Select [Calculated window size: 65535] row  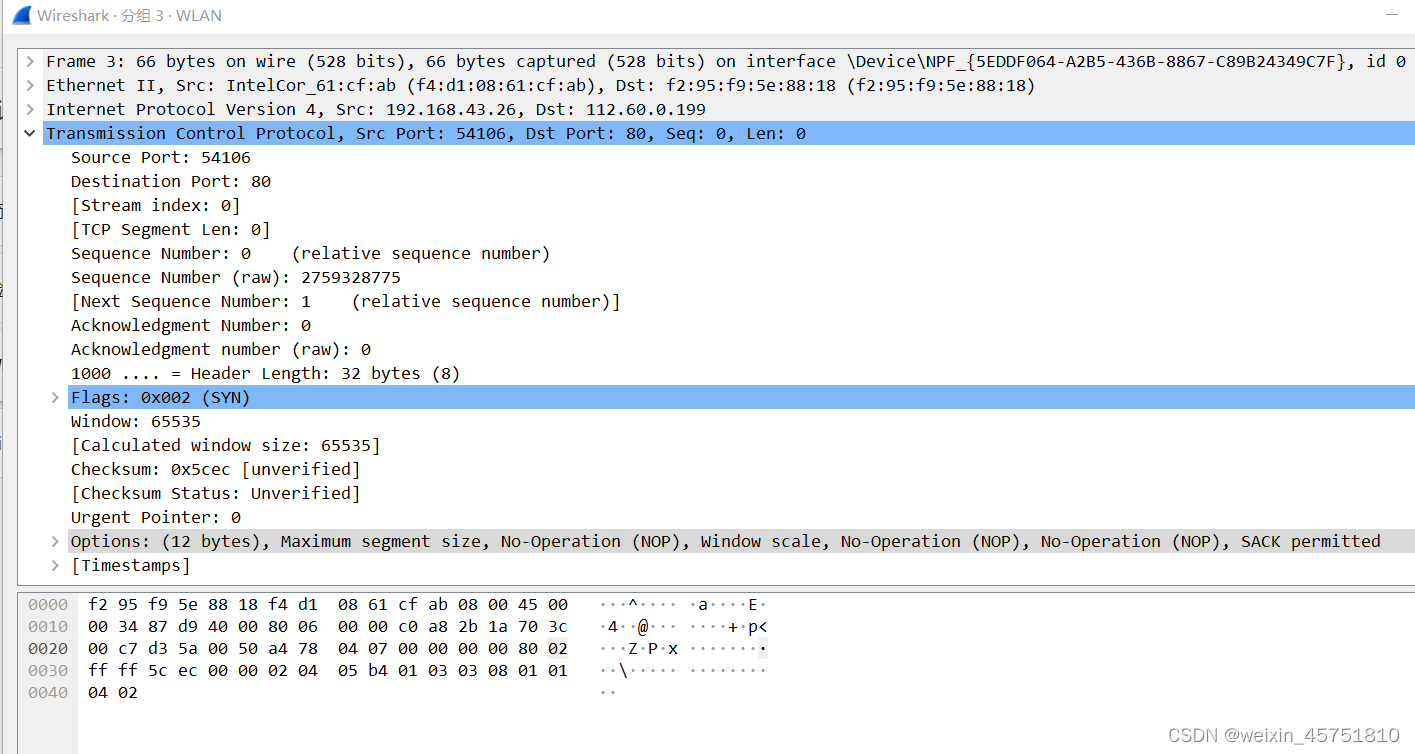pyautogui.click(x=226, y=445)
